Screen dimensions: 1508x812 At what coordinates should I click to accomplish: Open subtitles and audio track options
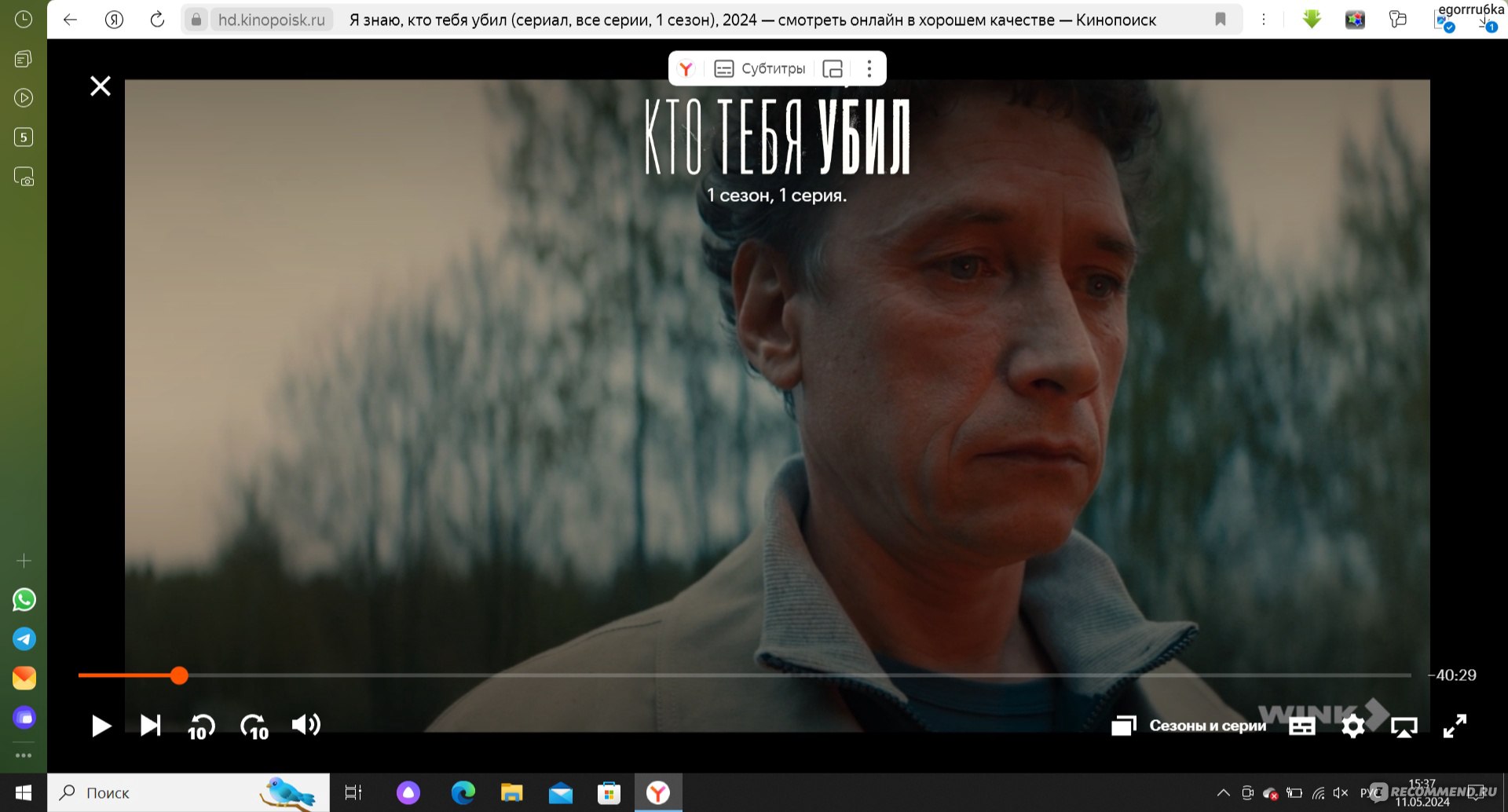[x=1301, y=726]
